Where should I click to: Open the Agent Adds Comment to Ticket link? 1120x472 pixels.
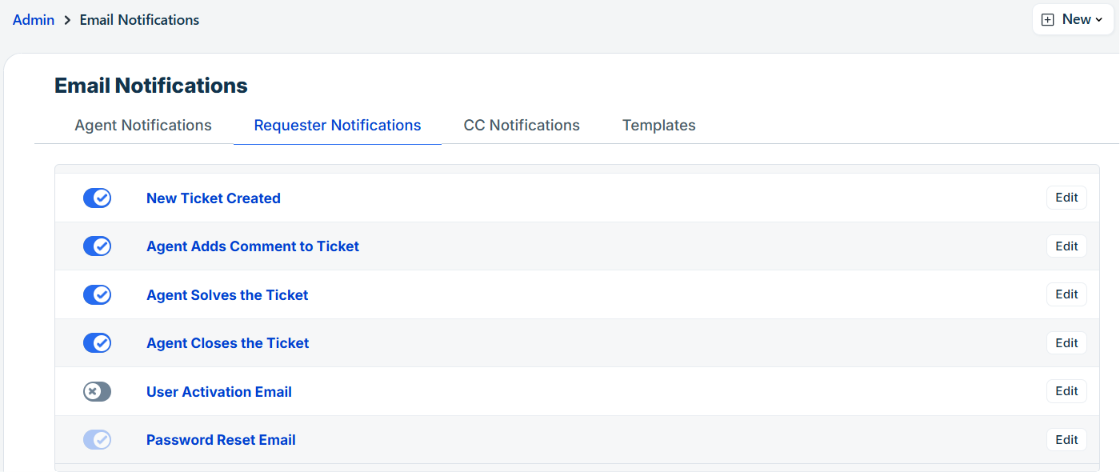coord(252,246)
